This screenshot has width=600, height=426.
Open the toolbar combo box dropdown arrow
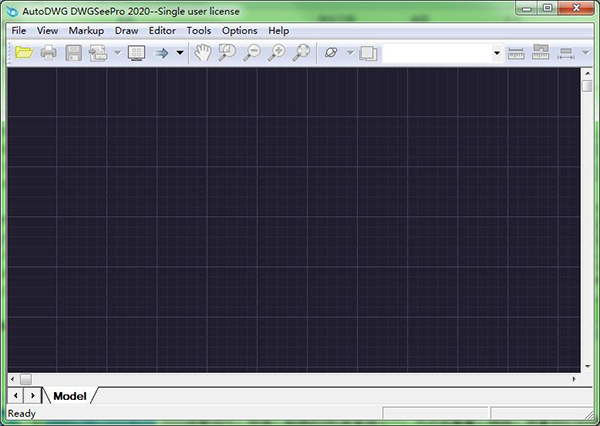click(x=497, y=53)
